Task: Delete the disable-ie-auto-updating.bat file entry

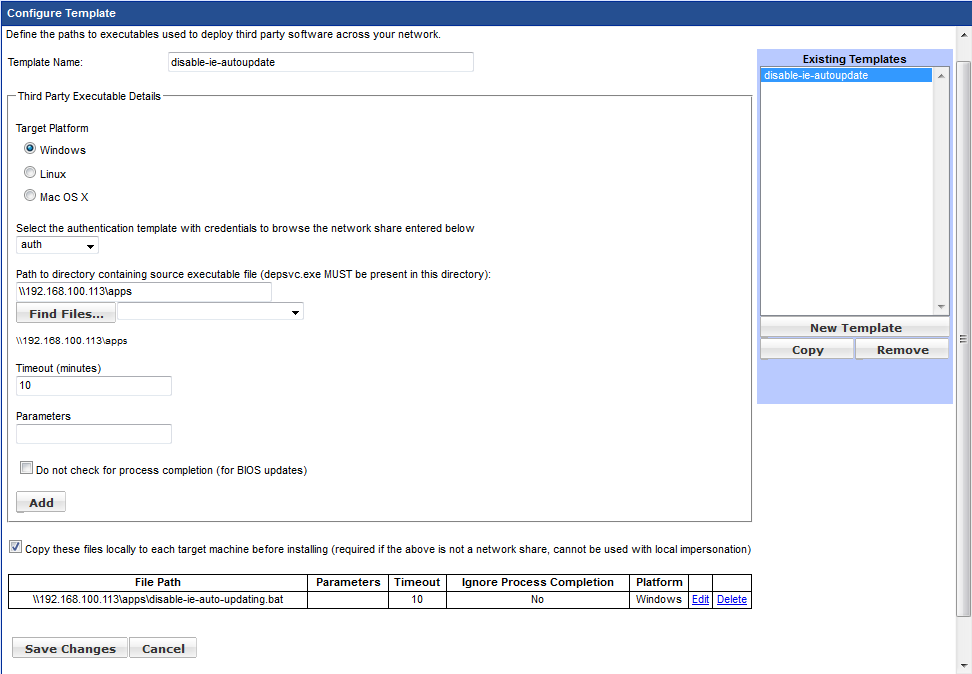Action: (x=732, y=600)
